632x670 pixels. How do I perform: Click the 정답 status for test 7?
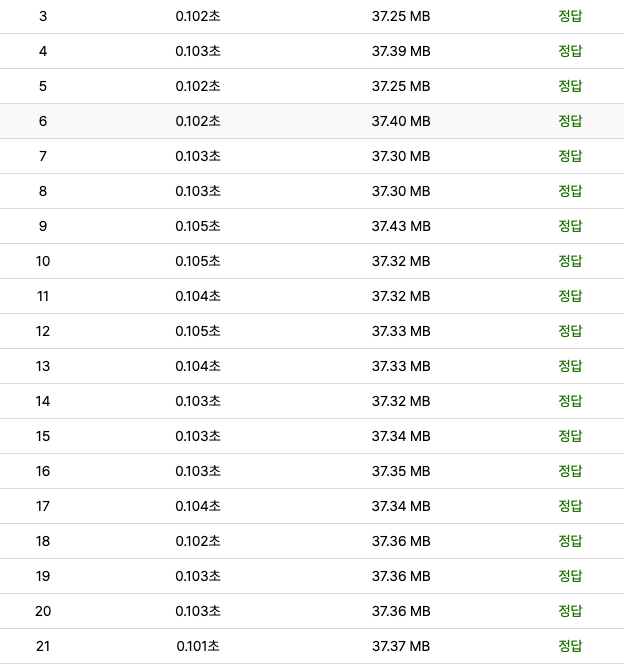pyautogui.click(x=570, y=156)
